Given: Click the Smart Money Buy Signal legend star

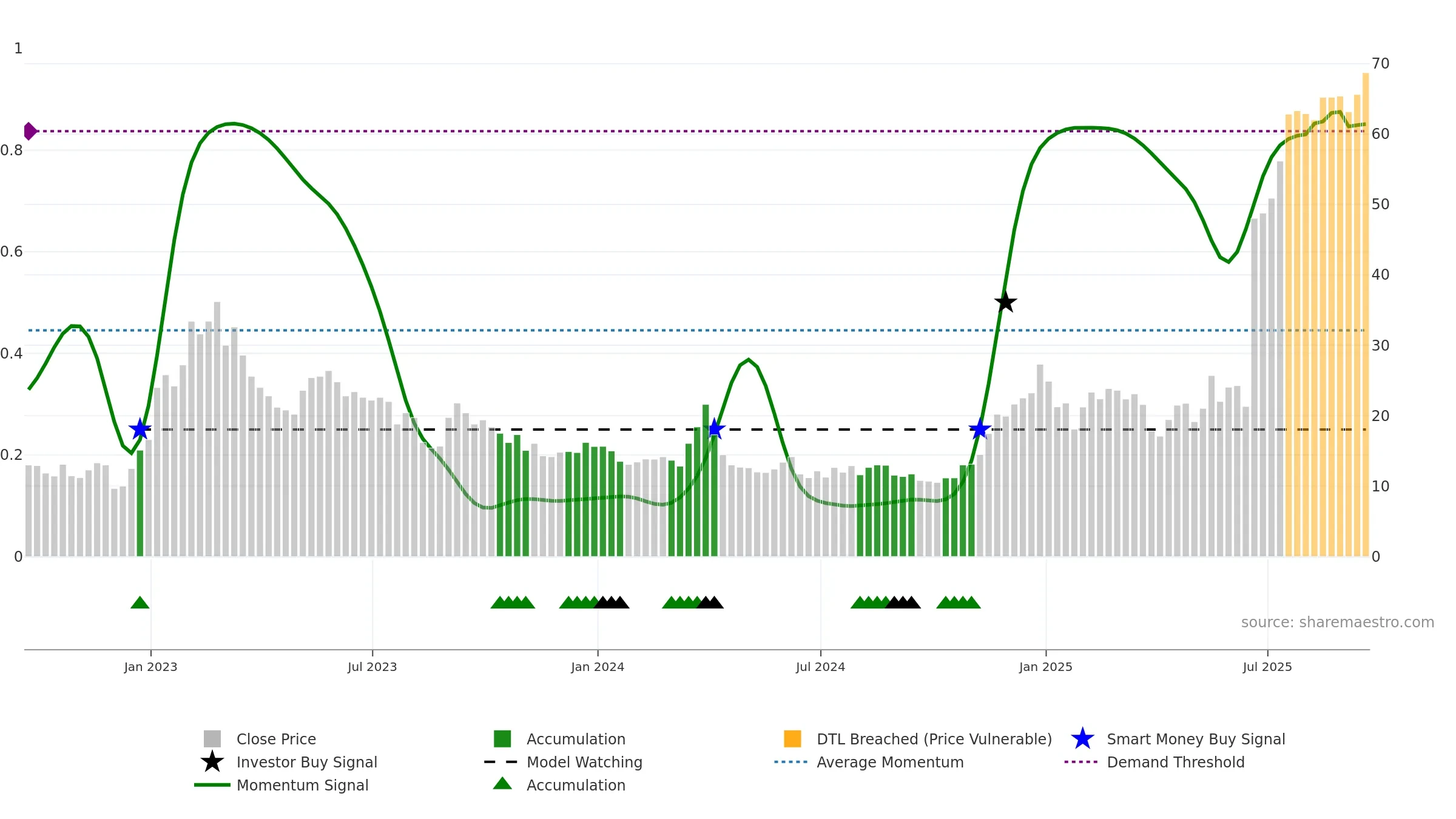Looking at the screenshot, I should coord(1082,739).
